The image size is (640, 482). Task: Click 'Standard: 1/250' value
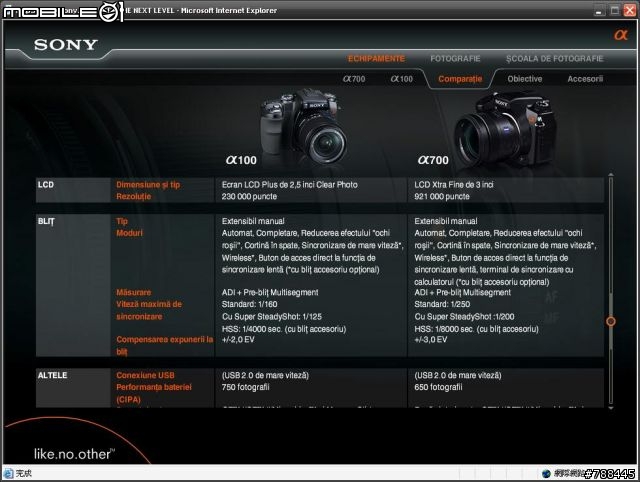pyautogui.click(x=442, y=304)
